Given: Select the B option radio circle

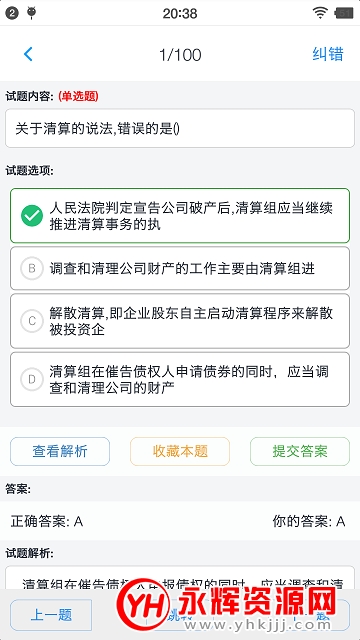Looking at the screenshot, I should pos(32,268).
